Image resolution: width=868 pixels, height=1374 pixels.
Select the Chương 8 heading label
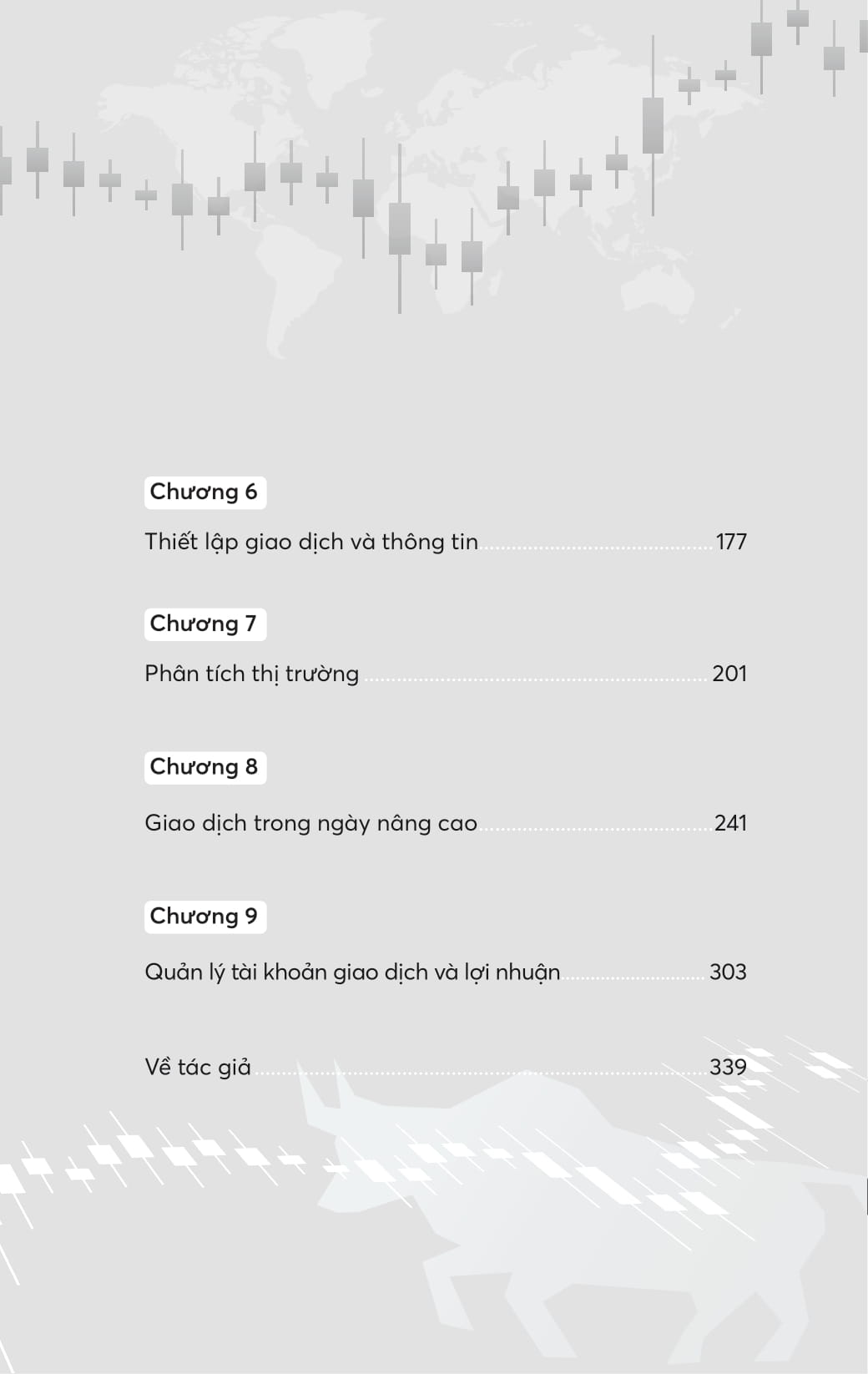tap(204, 766)
